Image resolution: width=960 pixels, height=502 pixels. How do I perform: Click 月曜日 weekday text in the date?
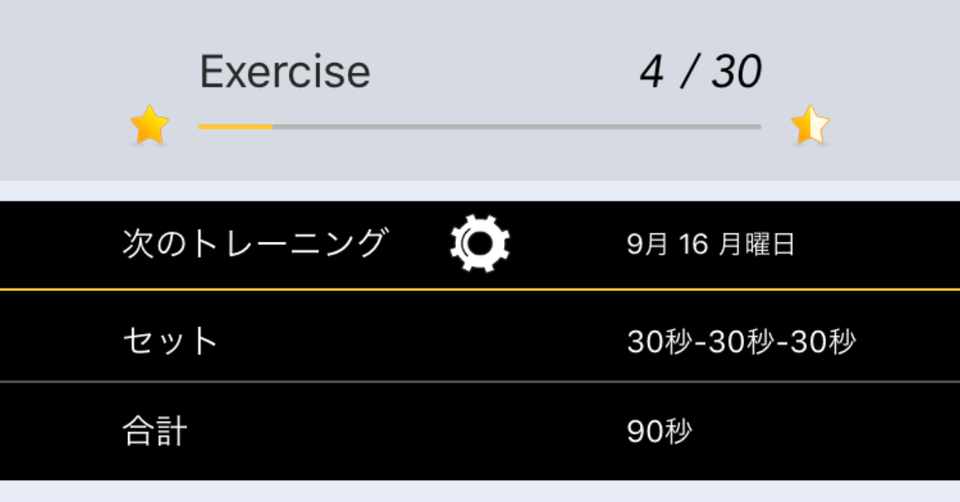(x=757, y=245)
